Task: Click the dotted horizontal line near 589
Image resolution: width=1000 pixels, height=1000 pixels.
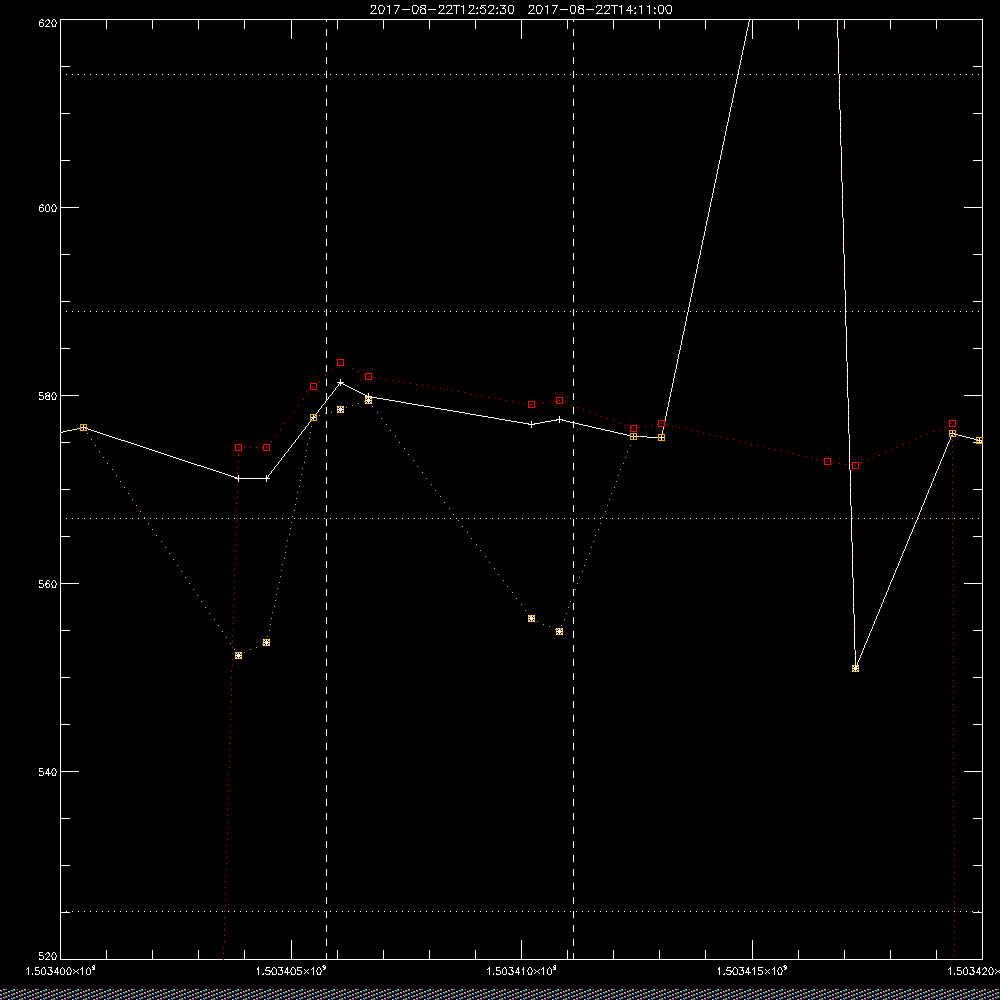Action: (x=521, y=311)
